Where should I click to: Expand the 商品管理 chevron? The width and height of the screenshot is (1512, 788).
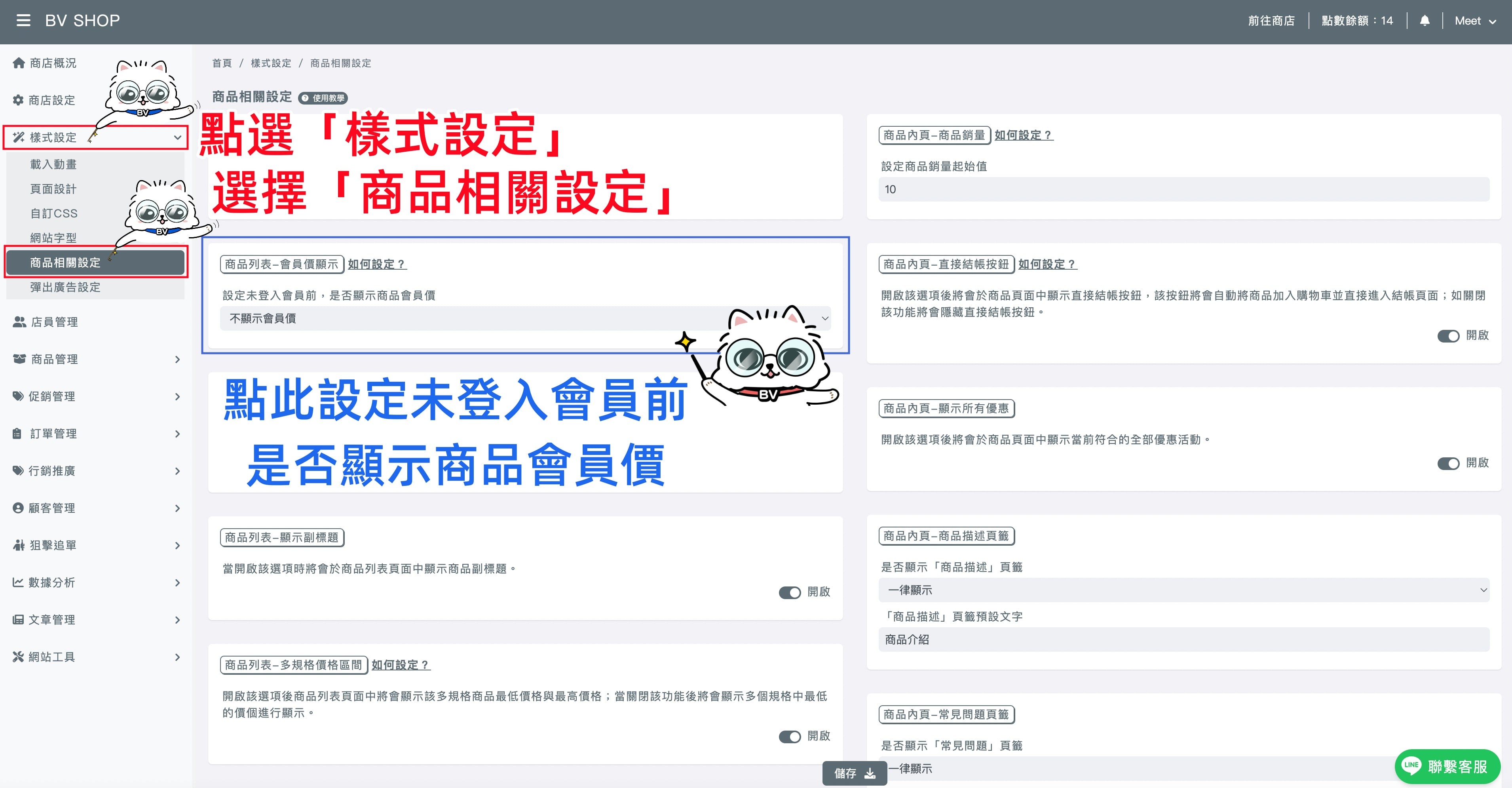pyautogui.click(x=177, y=360)
